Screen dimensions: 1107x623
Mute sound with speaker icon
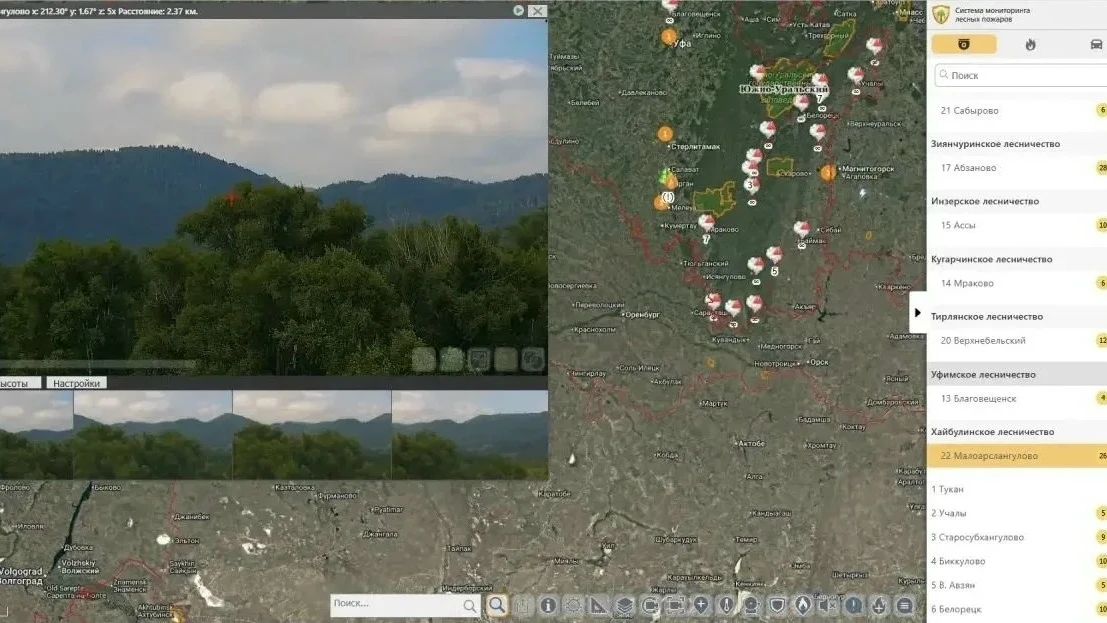[x=827, y=605]
